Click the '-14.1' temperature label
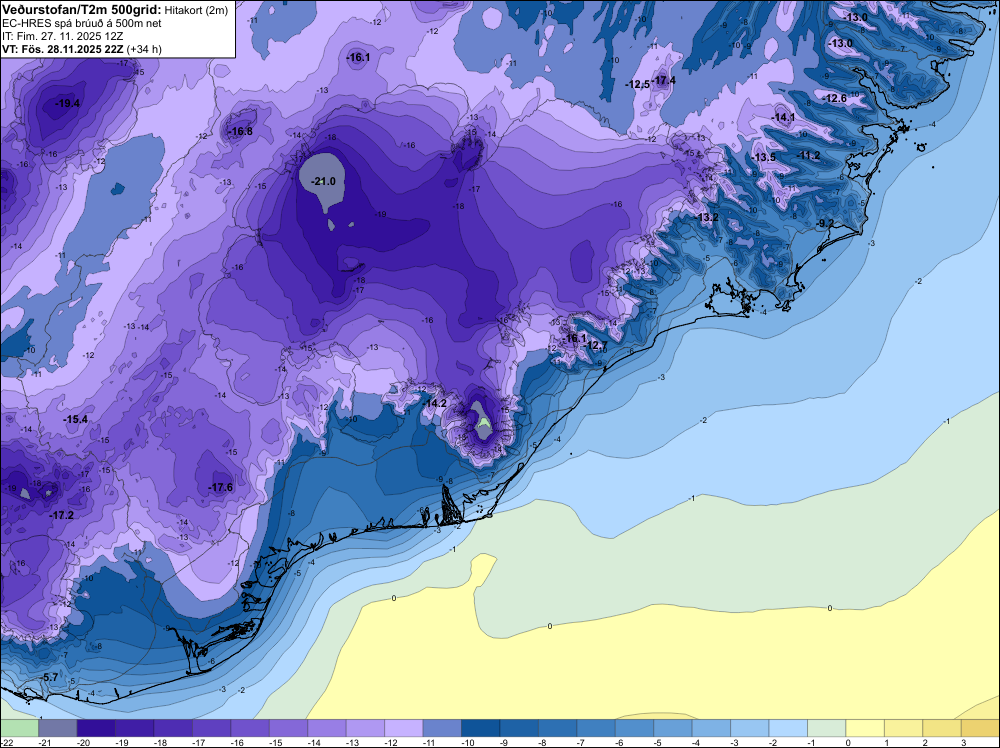 coord(783,117)
